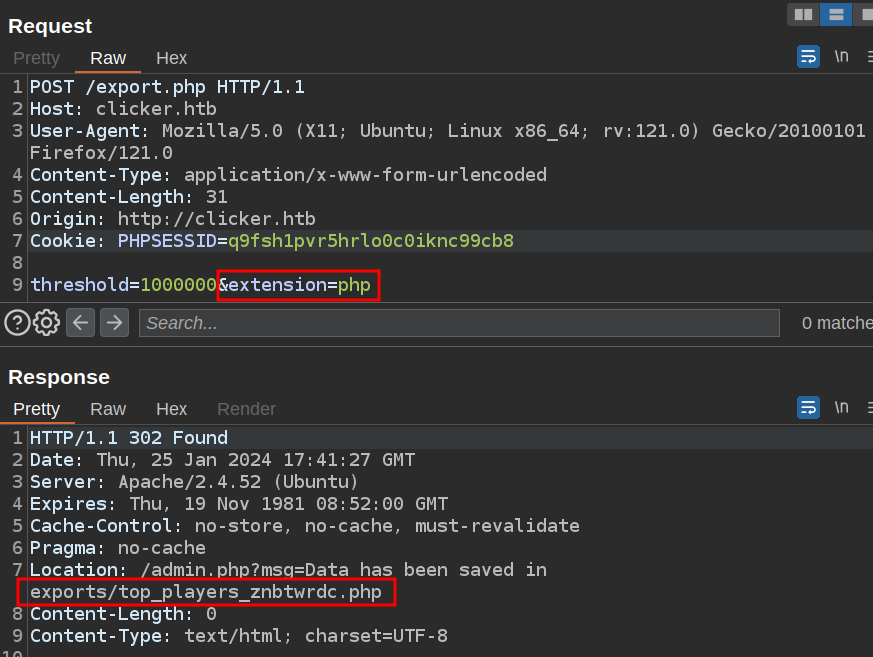873x657 pixels.
Task: Select the top-bottom split layout icon
Action: [x=835, y=14]
